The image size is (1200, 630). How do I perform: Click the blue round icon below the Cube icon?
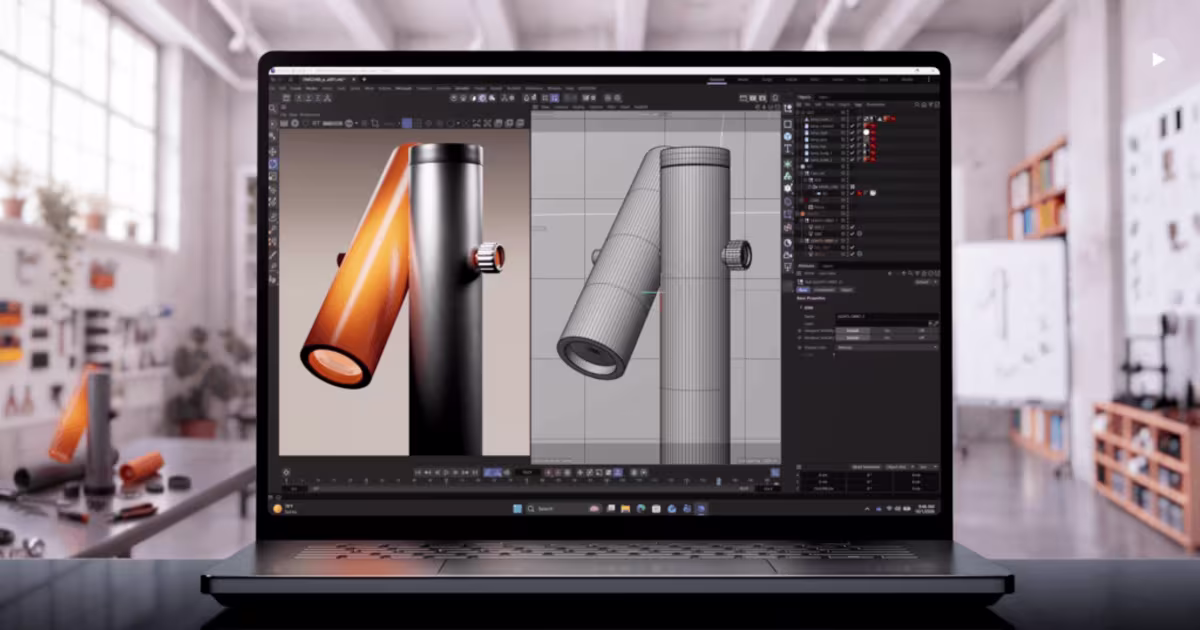[788, 136]
